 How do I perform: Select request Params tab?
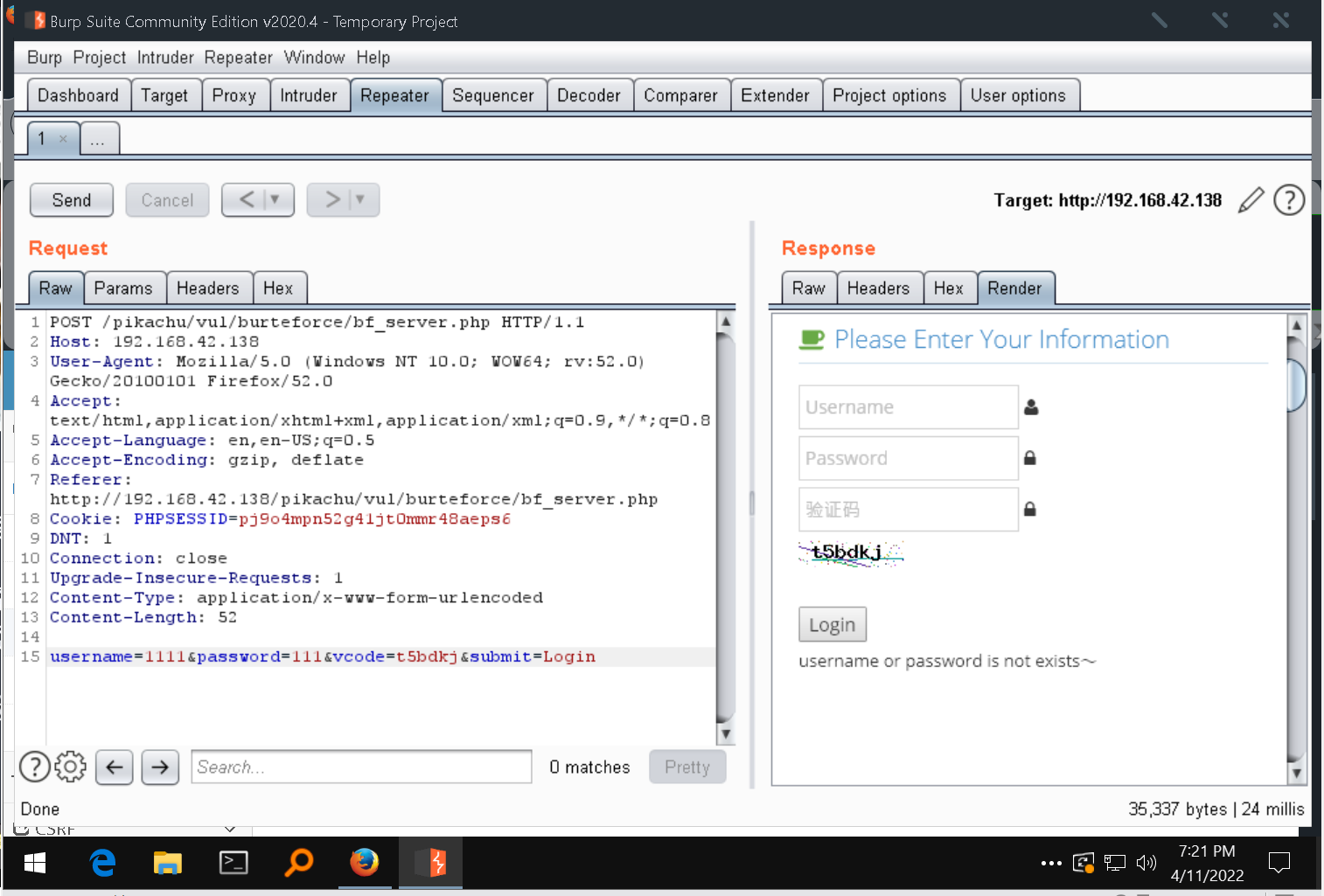coord(123,288)
